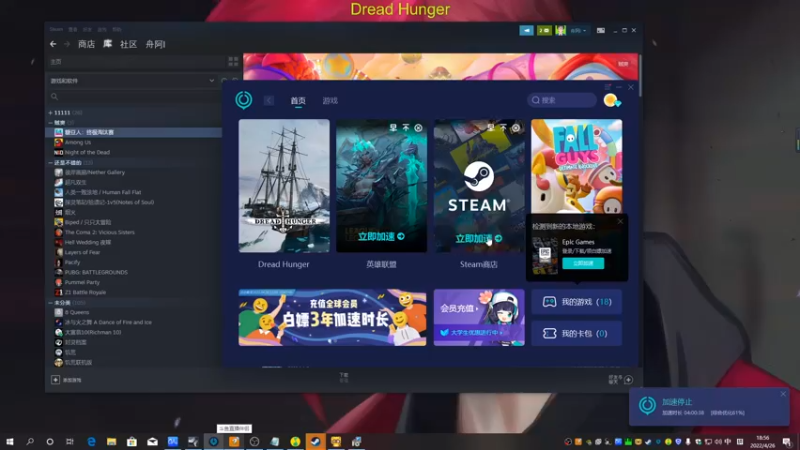
Task: Close the Epic Games detection popup
Action: [620, 221]
